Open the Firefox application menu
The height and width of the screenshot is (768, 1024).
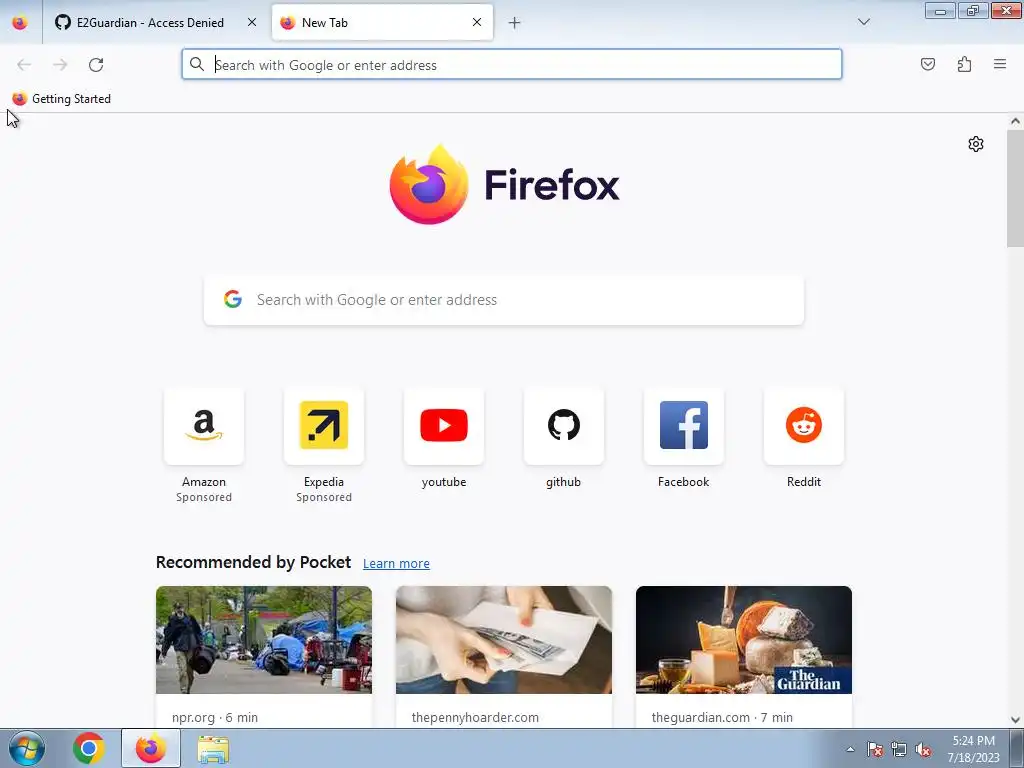coord(1000,64)
